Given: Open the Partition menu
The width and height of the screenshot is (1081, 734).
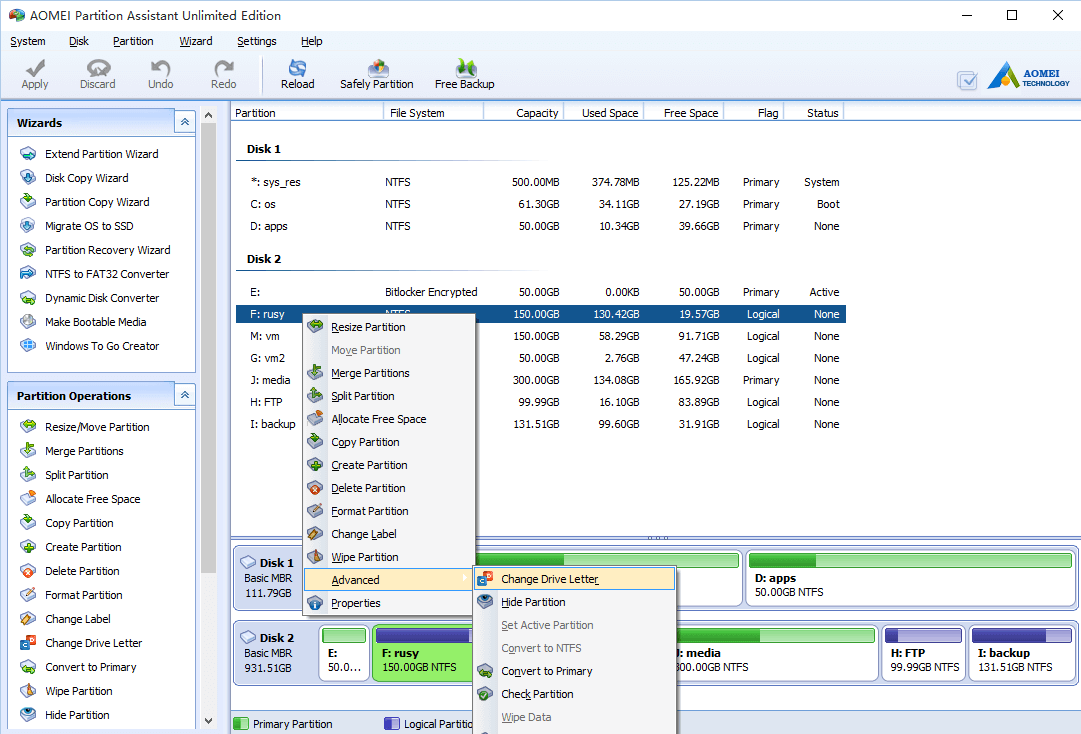Looking at the screenshot, I should click(x=133, y=41).
